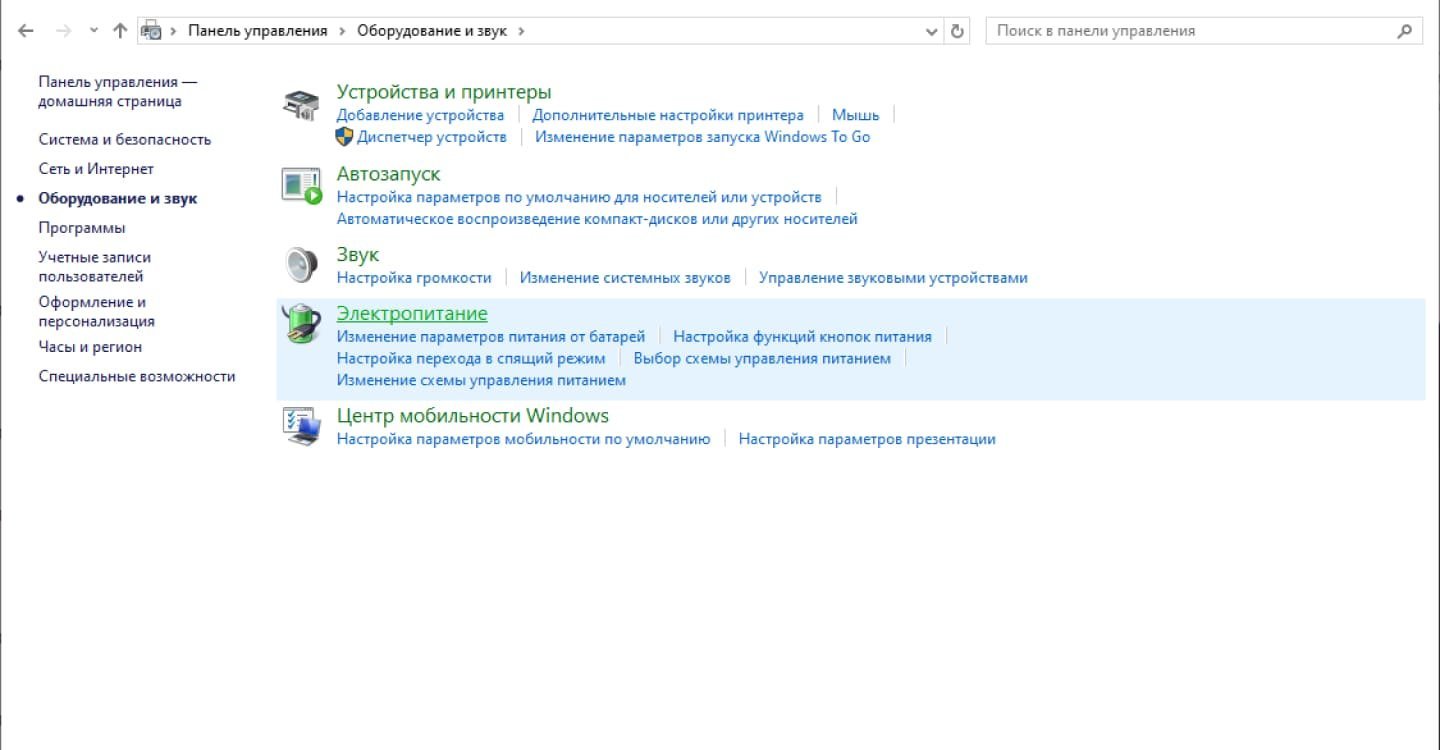This screenshot has width=1440, height=750.
Task: Open the Devices and Printers icon
Action: coord(300,104)
